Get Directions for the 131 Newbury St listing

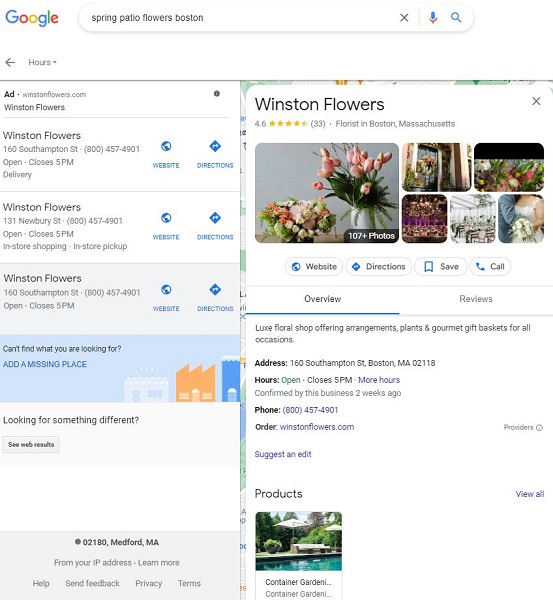click(215, 226)
